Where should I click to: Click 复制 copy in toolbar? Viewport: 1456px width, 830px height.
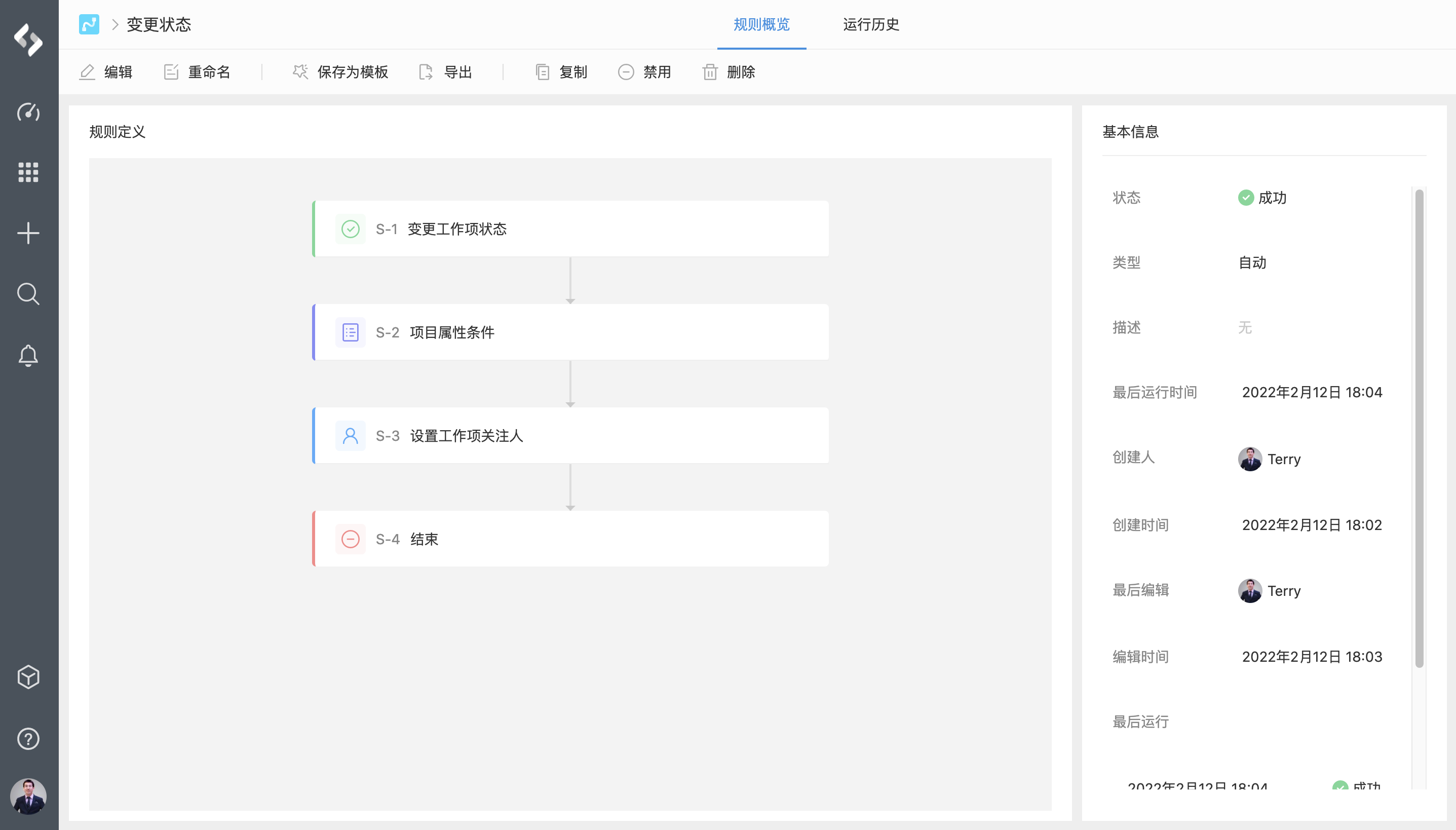(x=561, y=72)
